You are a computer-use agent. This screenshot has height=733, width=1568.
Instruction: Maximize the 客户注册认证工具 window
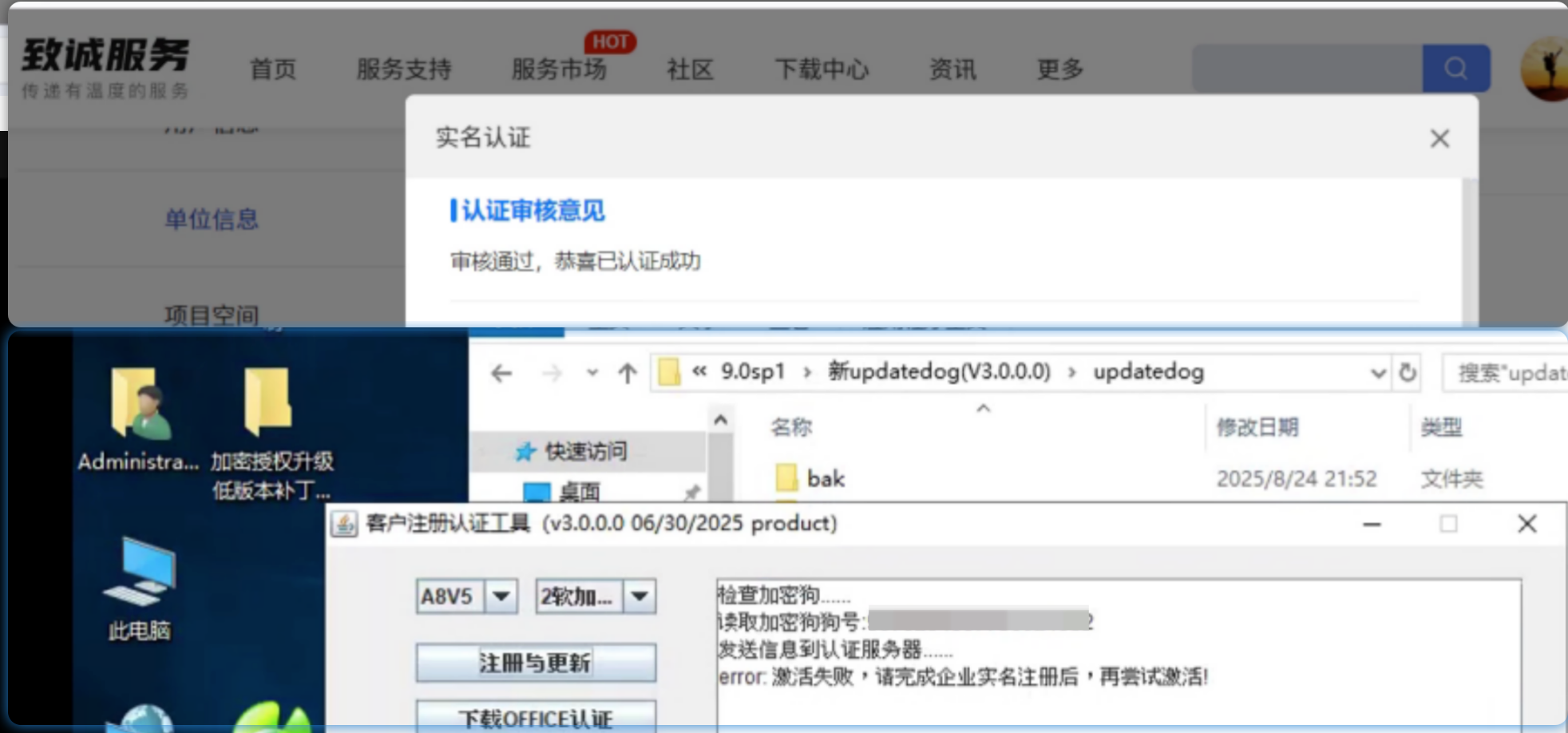tap(1448, 525)
